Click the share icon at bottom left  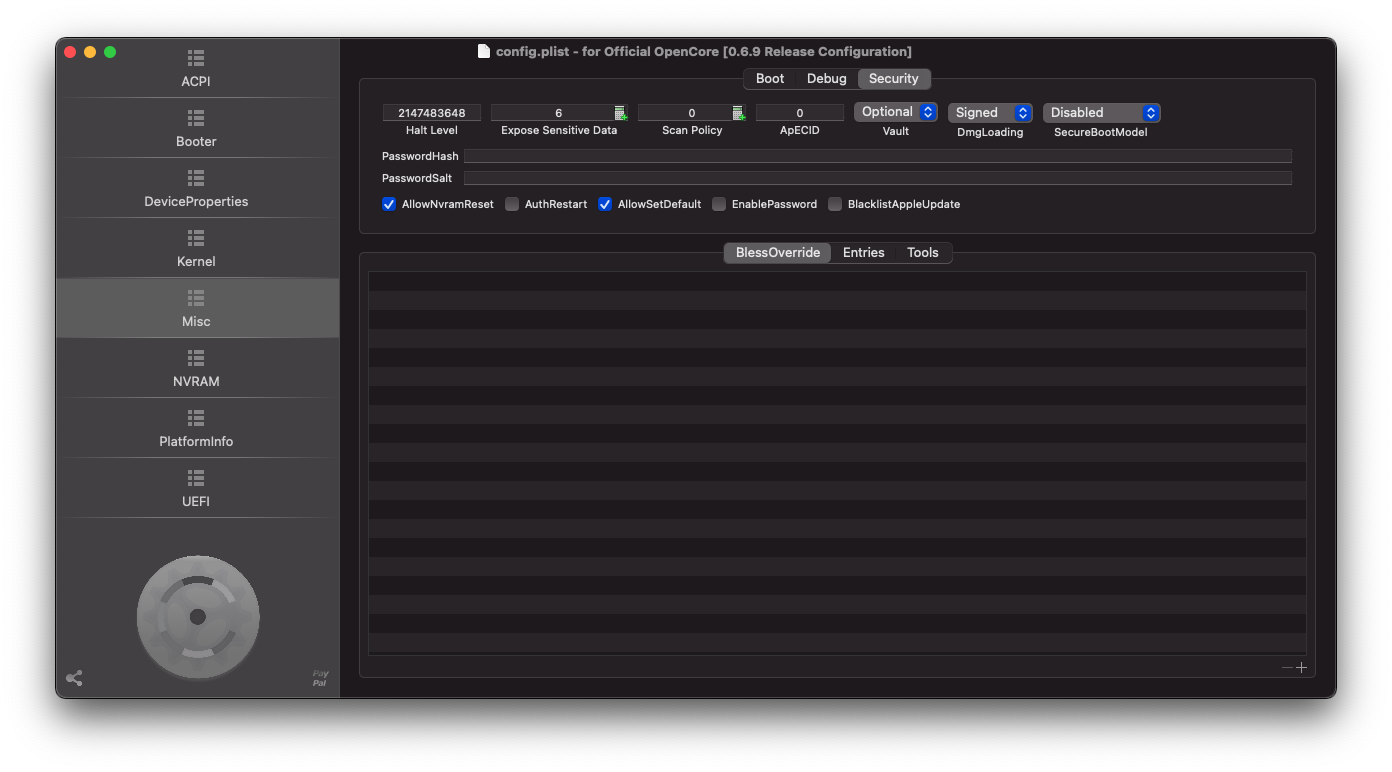click(x=74, y=678)
